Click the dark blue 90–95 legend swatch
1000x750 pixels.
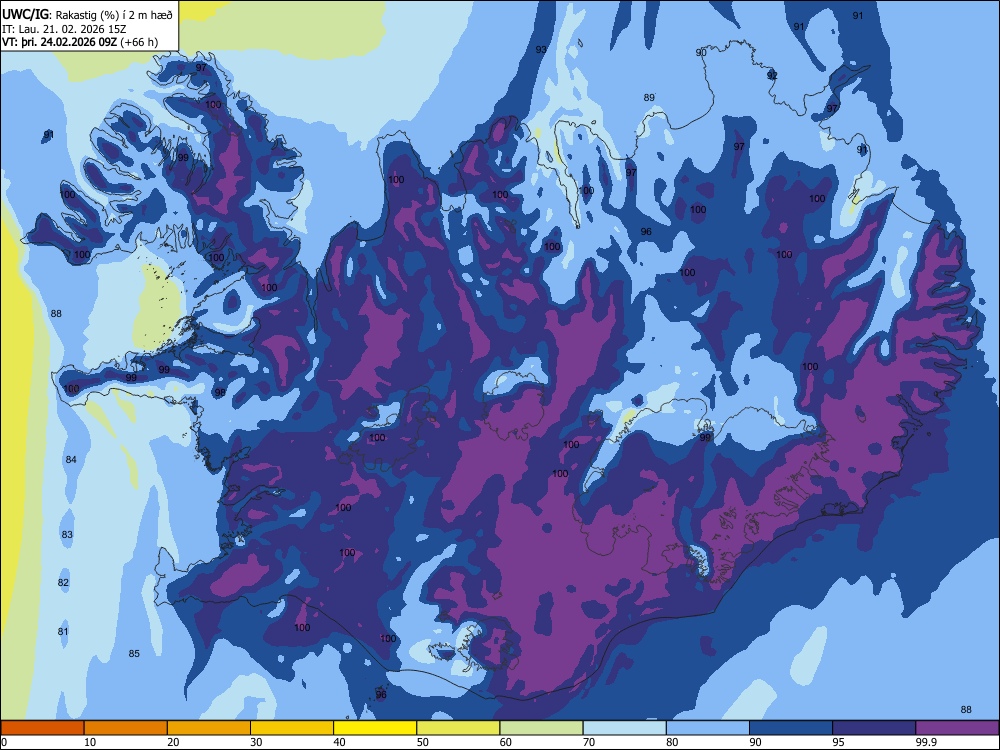pyautogui.click(x=791, y=728)
